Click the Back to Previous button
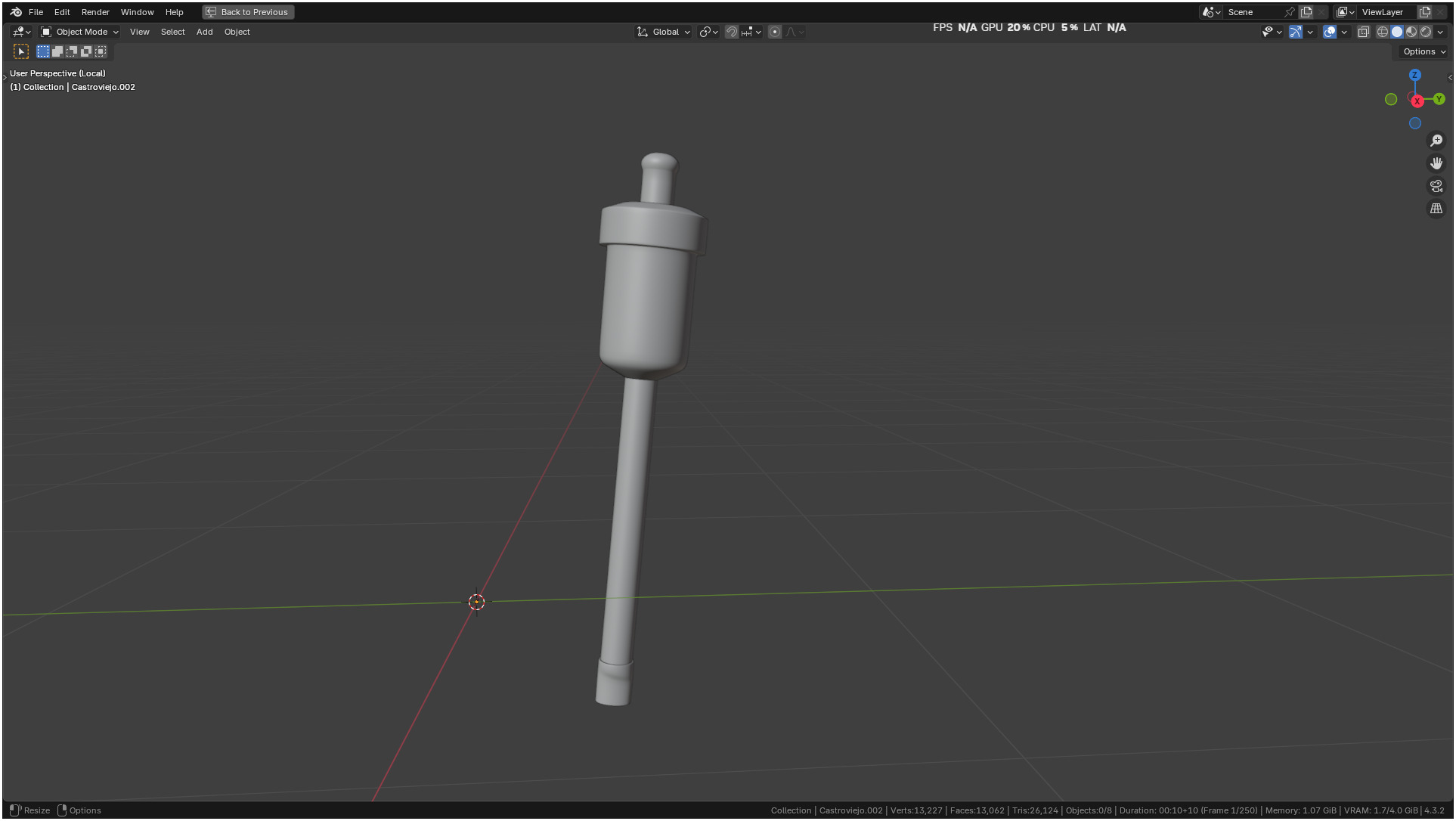This screenshot has width=1456, height=821. click(248, 12)
